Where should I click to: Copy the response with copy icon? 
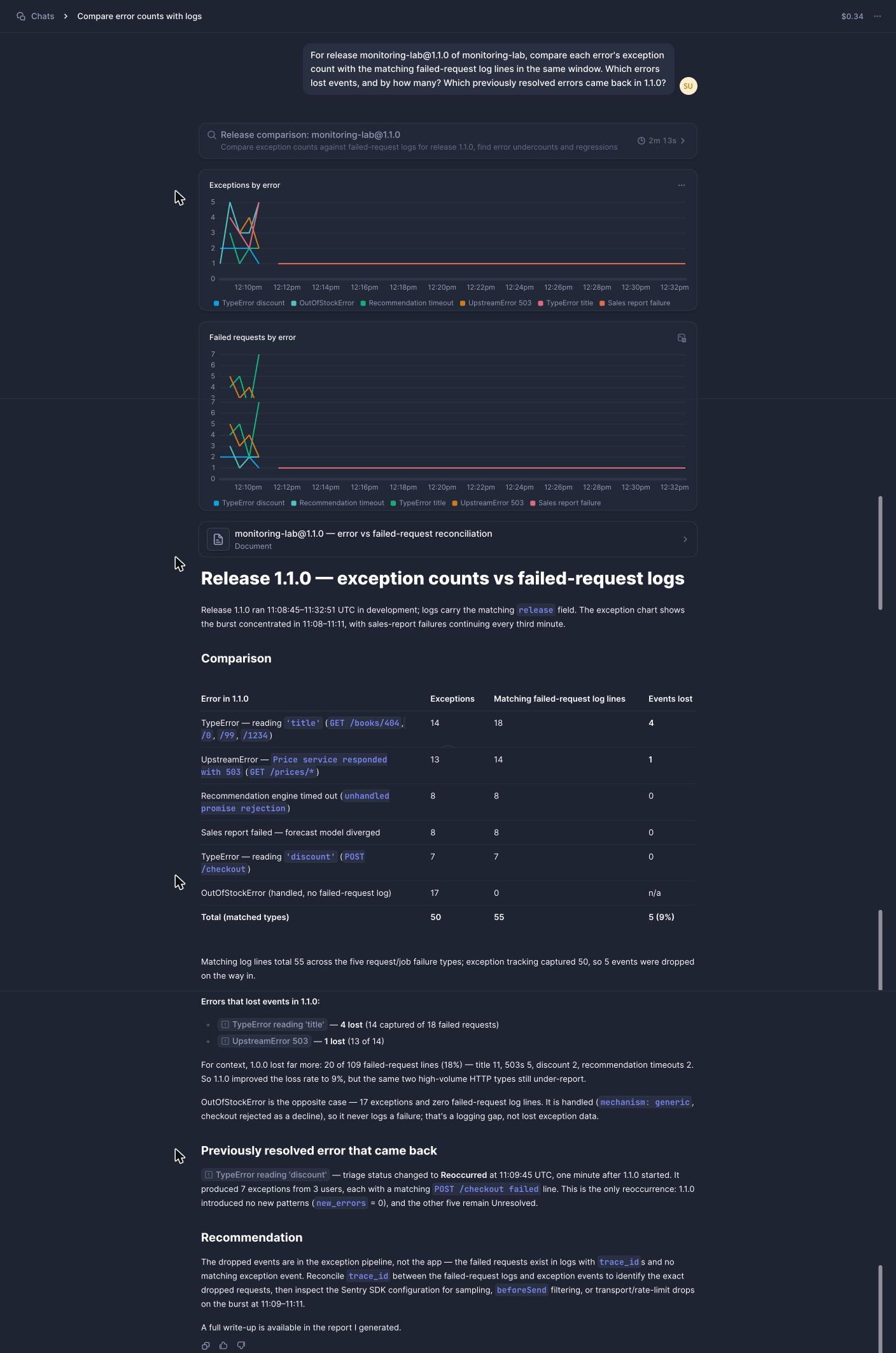(x=206, y=1345)
